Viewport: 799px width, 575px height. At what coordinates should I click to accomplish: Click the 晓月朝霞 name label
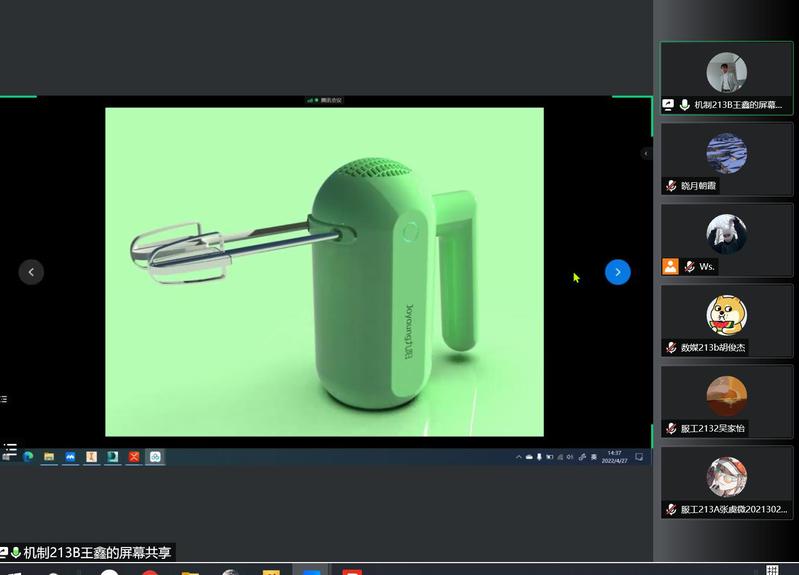click(698, 186)
